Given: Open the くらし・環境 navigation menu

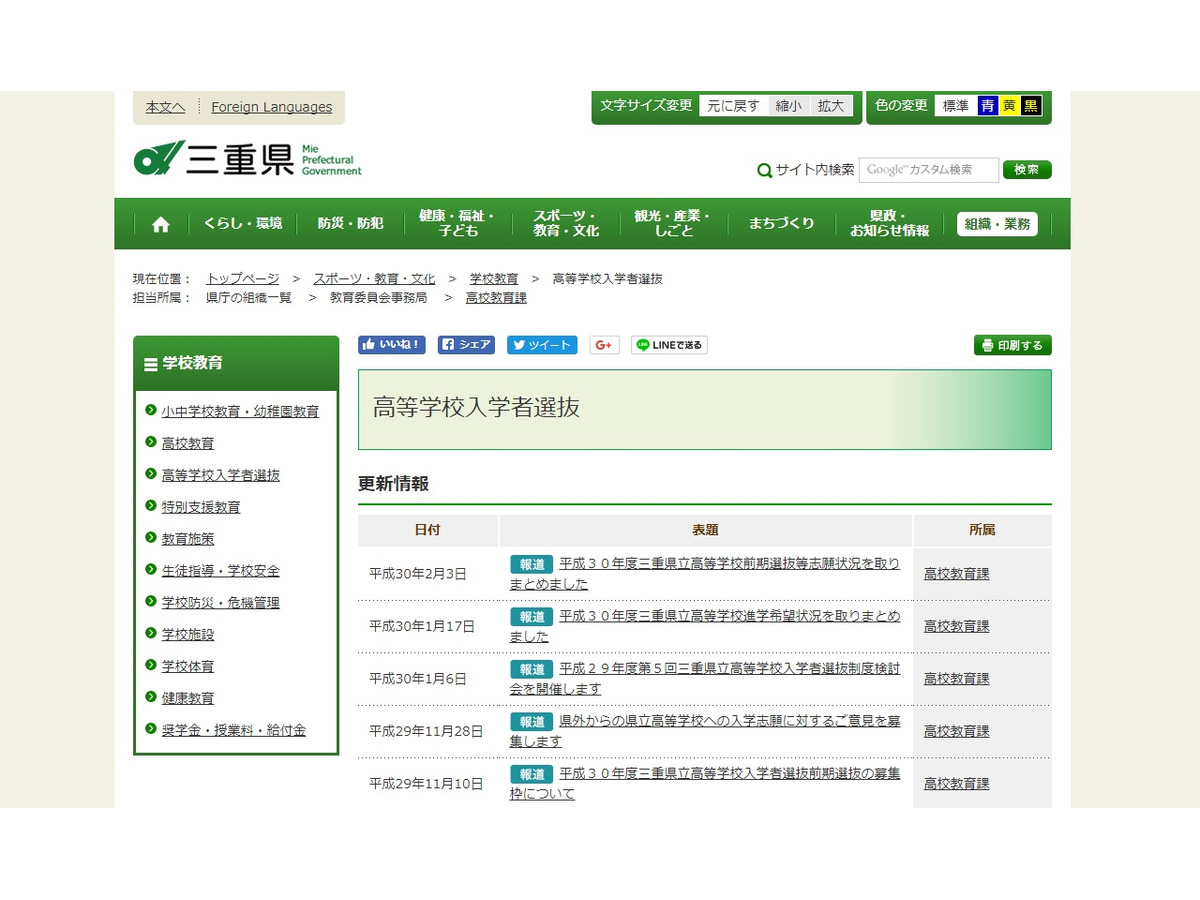Looking at the screenshot, I should [x=243, y=224].
